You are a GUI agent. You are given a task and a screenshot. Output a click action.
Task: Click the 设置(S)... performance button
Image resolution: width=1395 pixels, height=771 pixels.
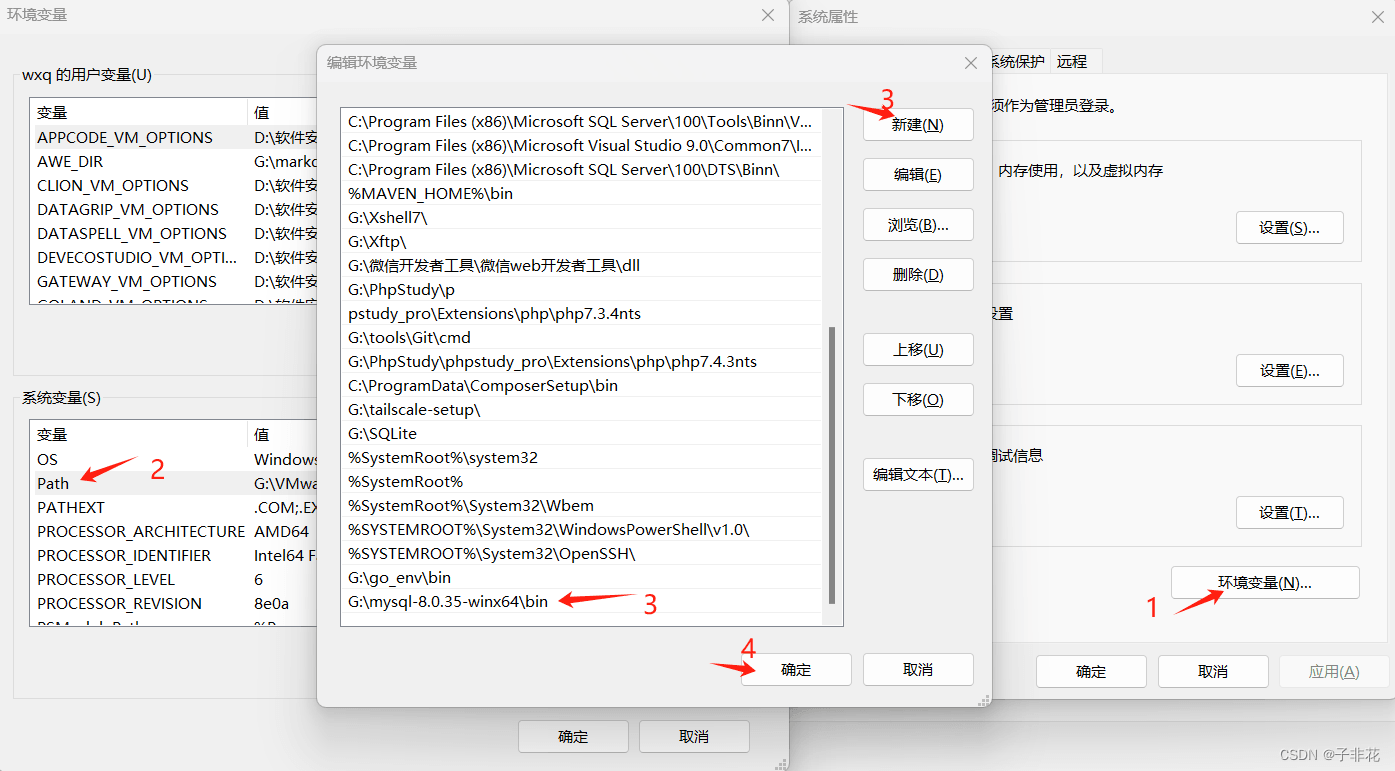pos(1289,227)
